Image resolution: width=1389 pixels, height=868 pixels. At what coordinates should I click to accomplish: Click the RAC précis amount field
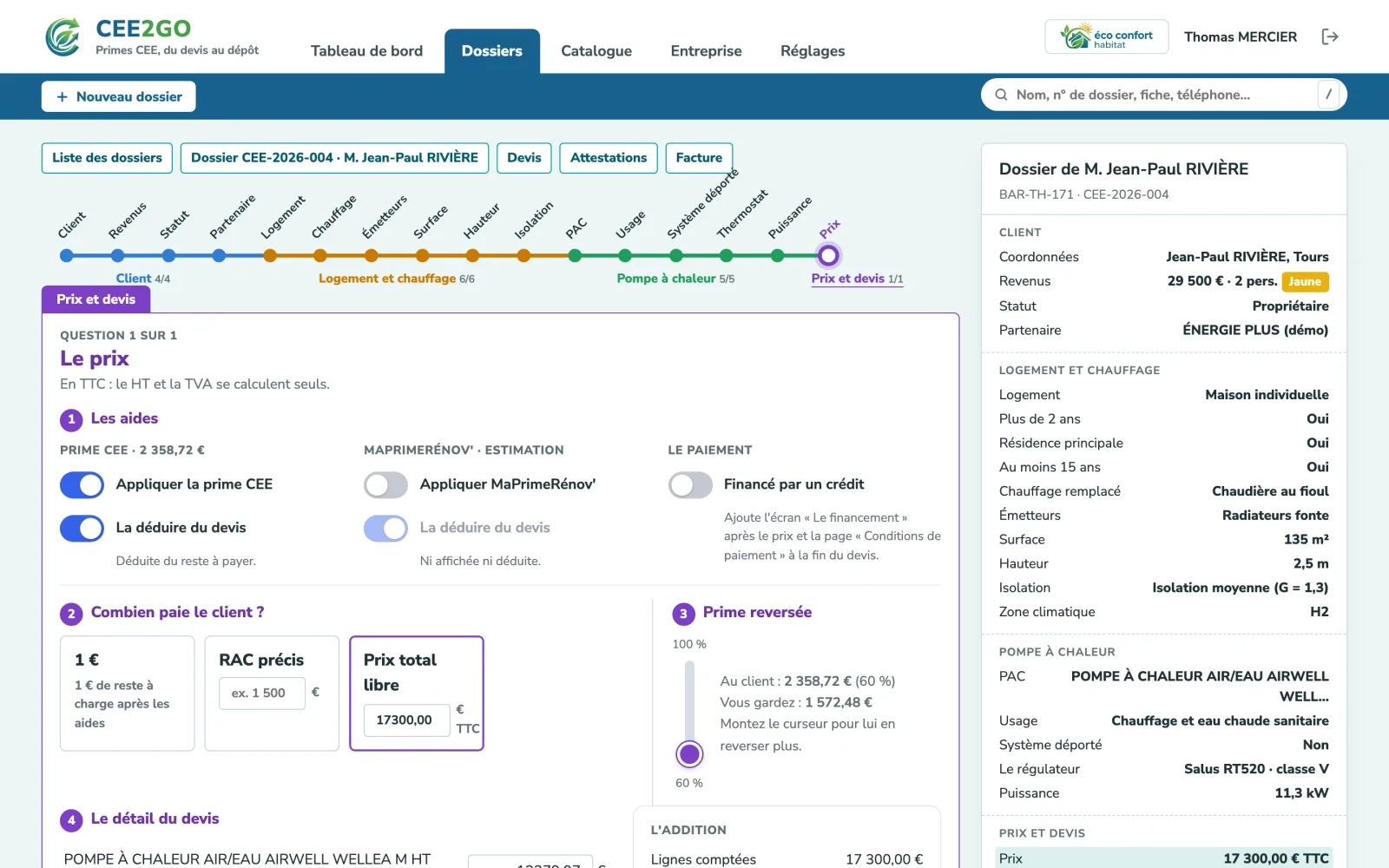(x=262, y=693)
